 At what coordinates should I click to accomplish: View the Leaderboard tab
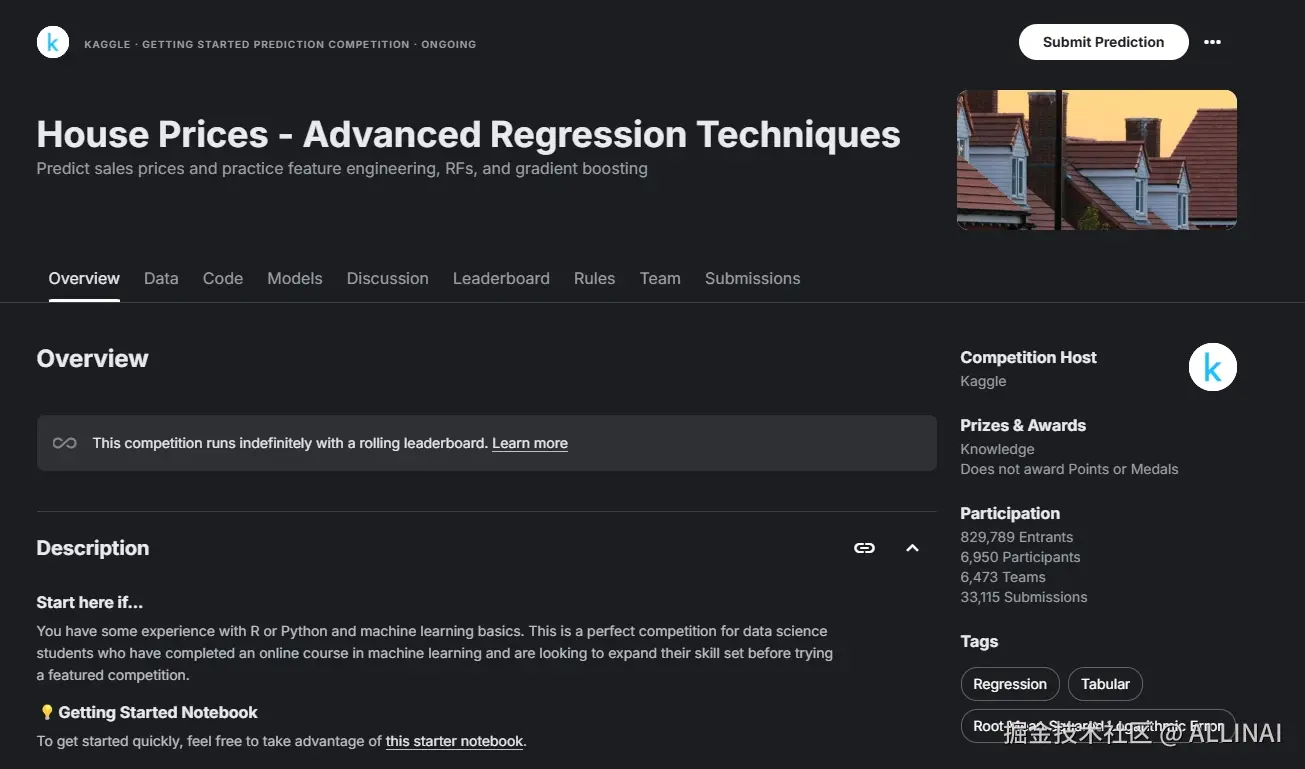click(x=501, y=278)
